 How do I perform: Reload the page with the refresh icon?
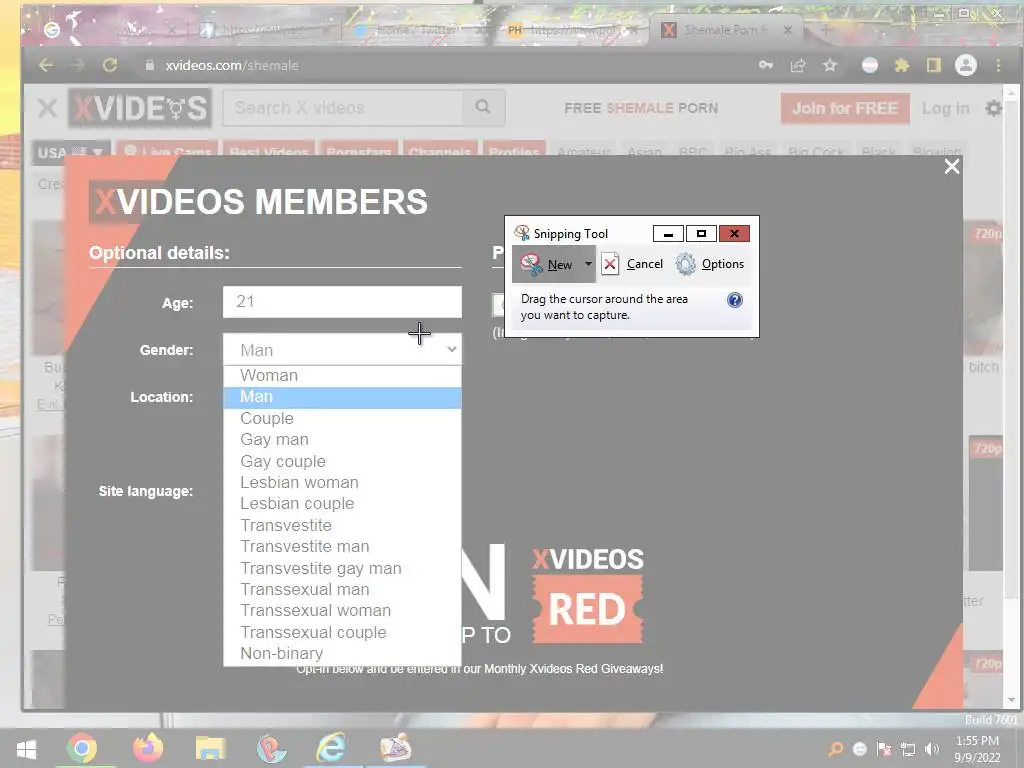tap(110, 65)
